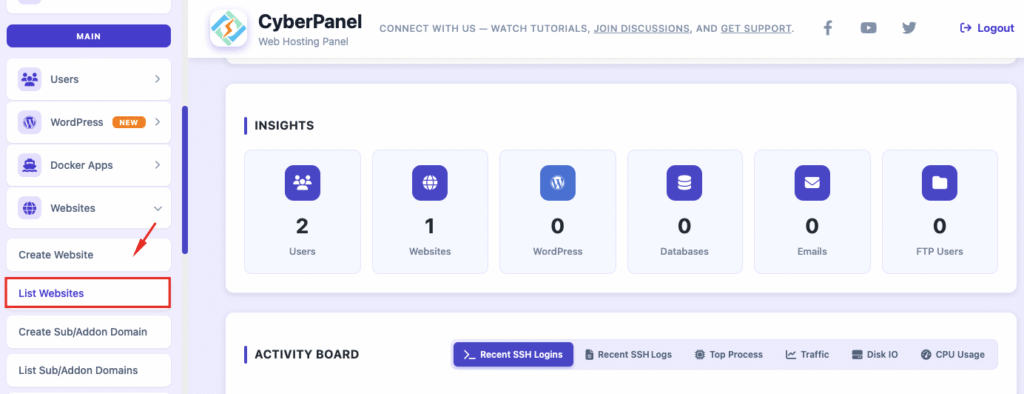Follow the Join Discussions link
This screenshot has width=1024, height=394.
coord(641,29)
